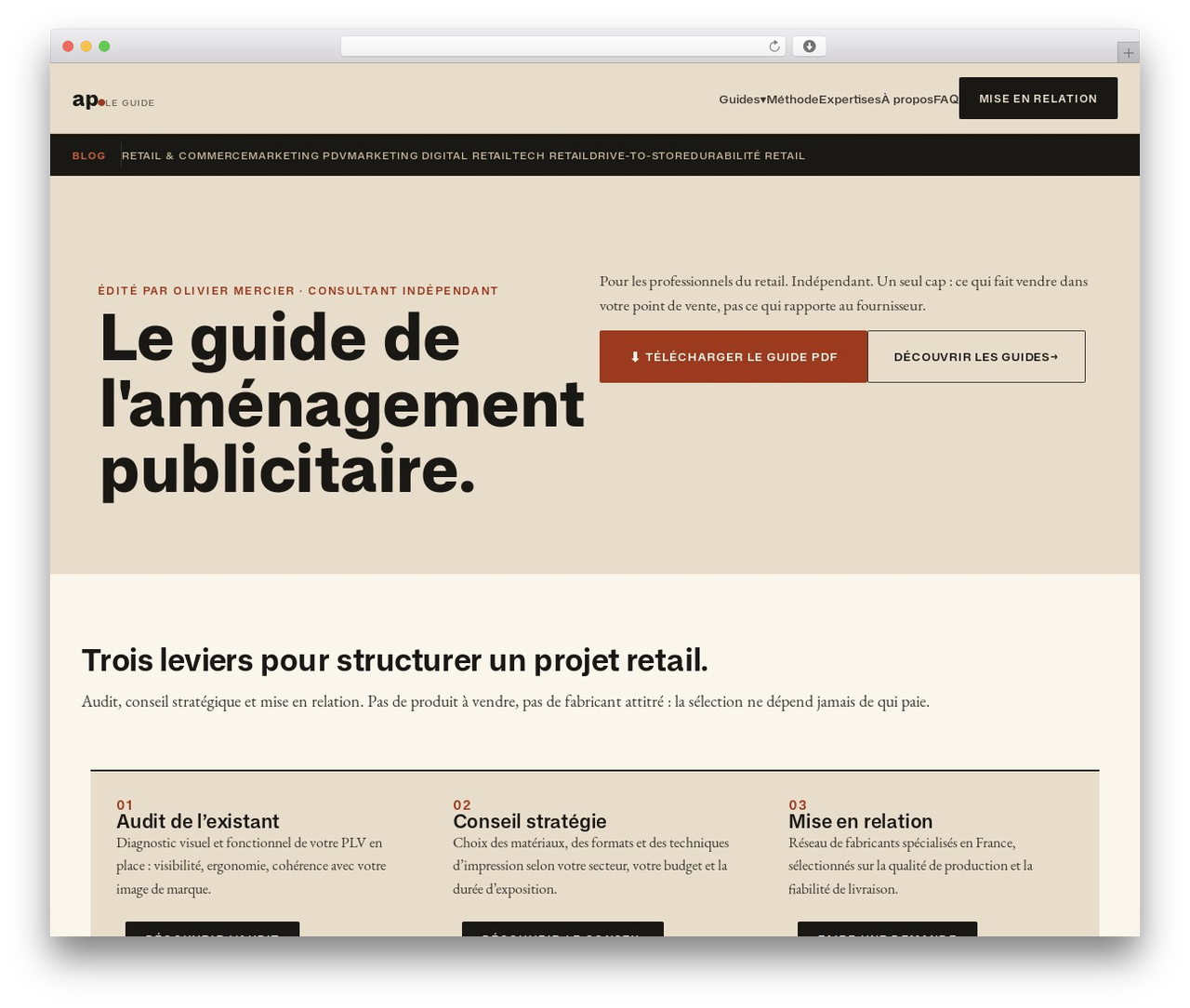Click Télécharger le guide PDF button
The width and height of the screenshot is (1190, 1008).
click(734, 357)
